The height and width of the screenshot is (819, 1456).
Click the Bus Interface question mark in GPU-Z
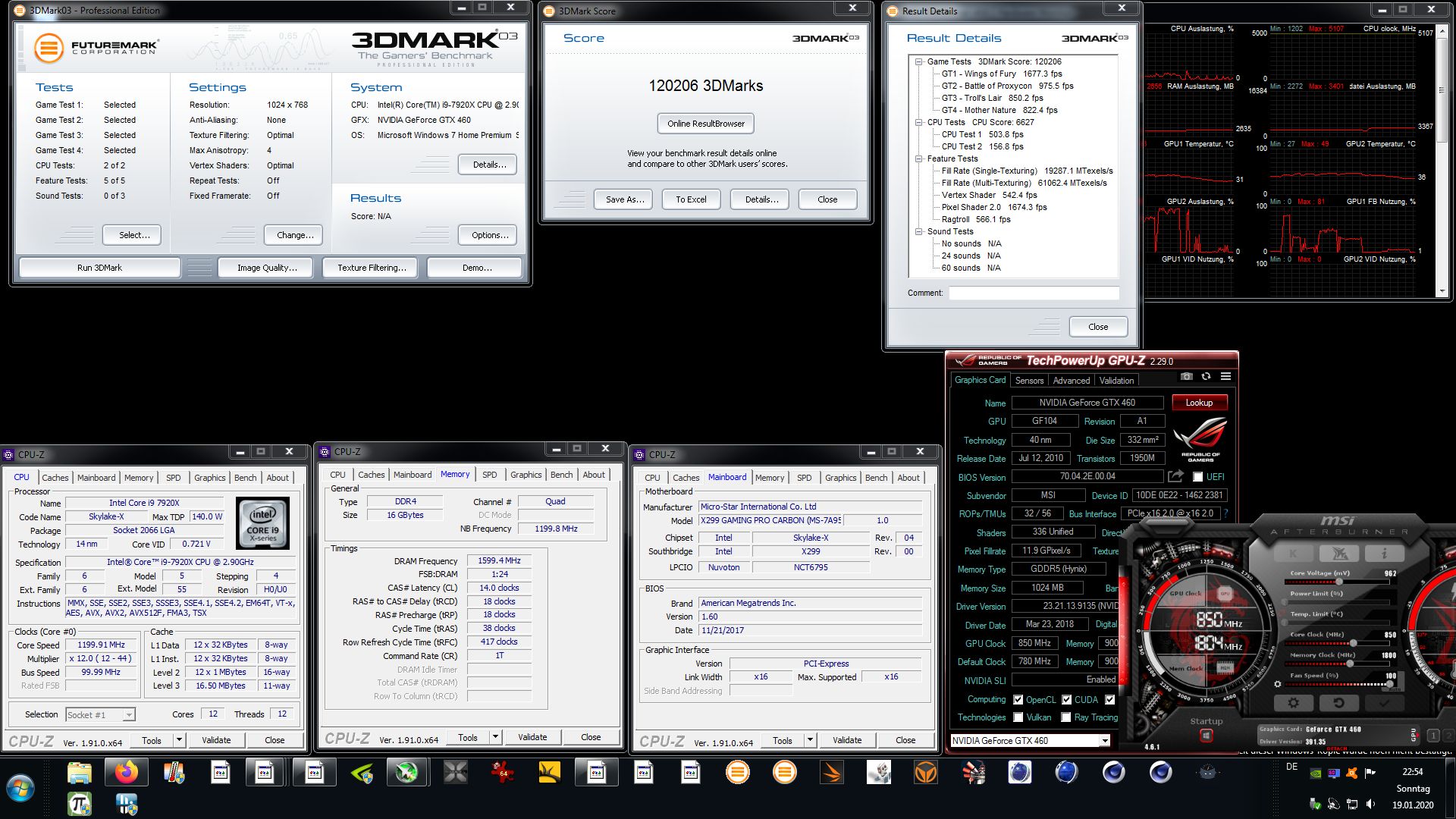[x=1225, y=513]
